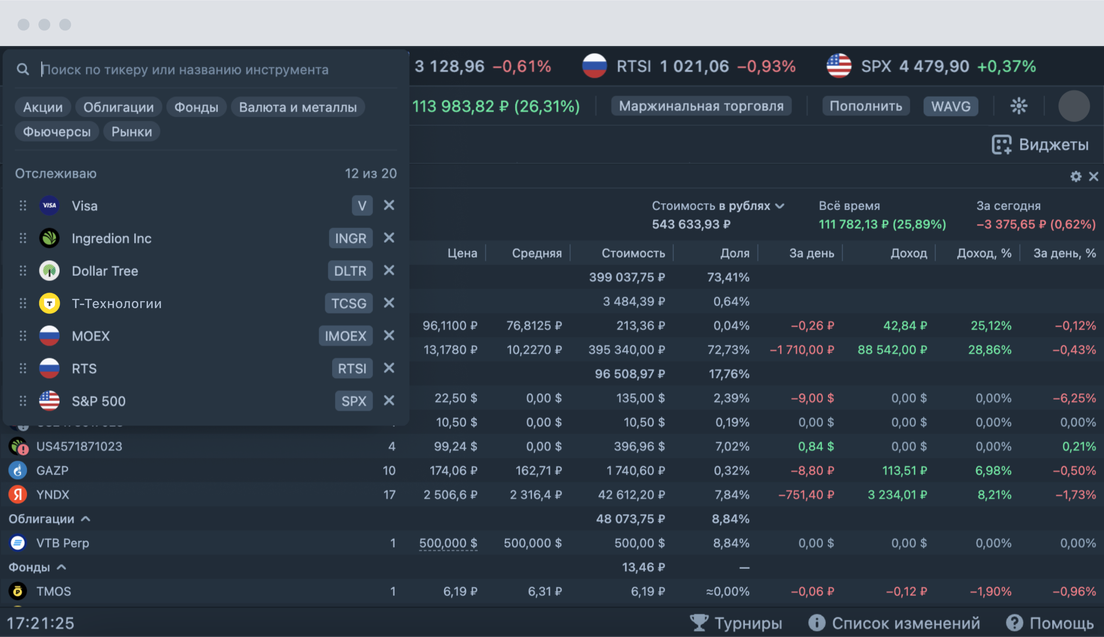The width and height of the screenshot is (1104, 637).
Task: Click the US flag next to SPX index
Action: [839, 66]
